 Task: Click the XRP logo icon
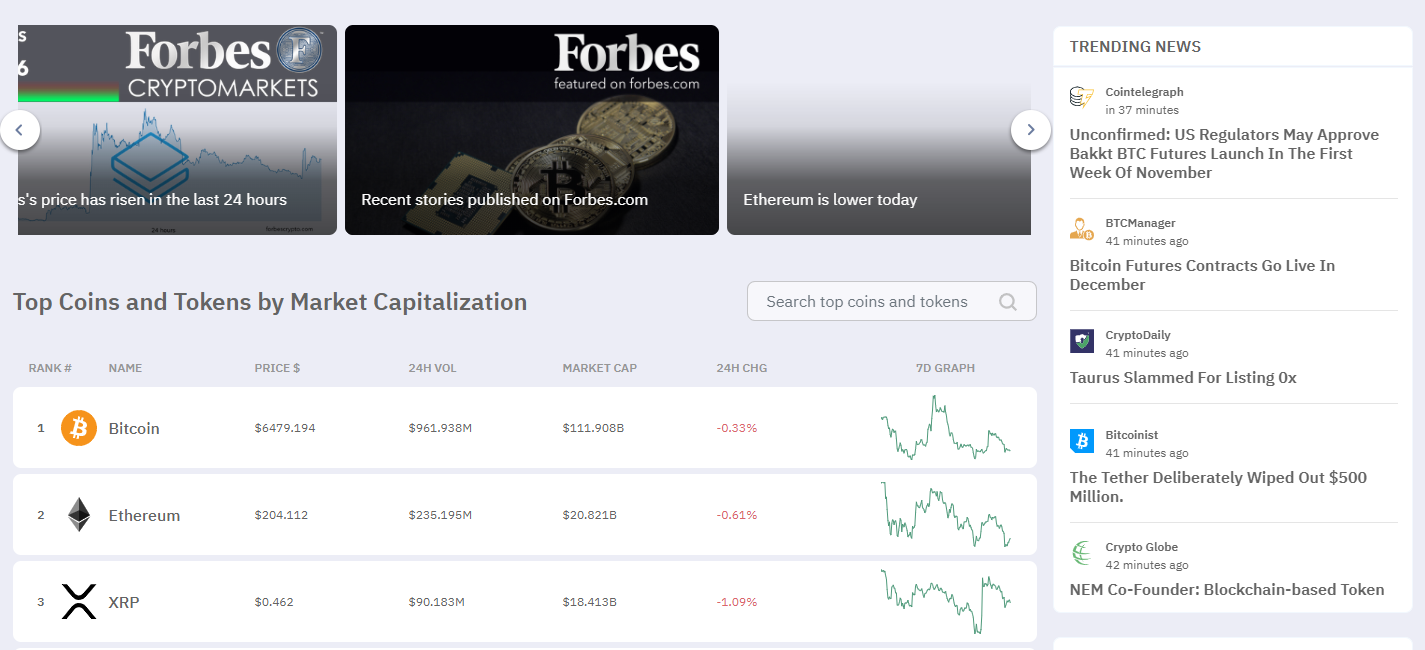(78, 601)
